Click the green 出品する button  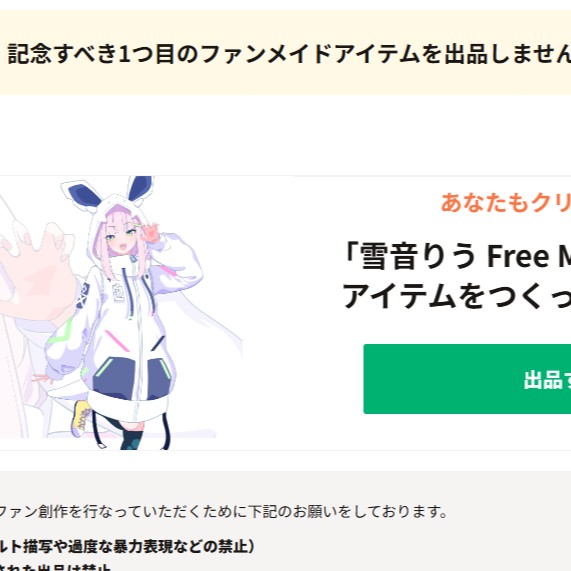pos(467,379)
